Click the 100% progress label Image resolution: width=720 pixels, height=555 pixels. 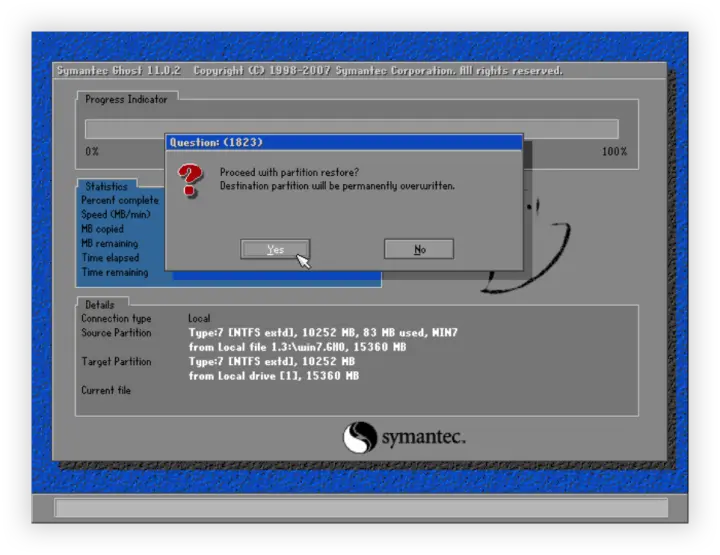pos(614,151)
